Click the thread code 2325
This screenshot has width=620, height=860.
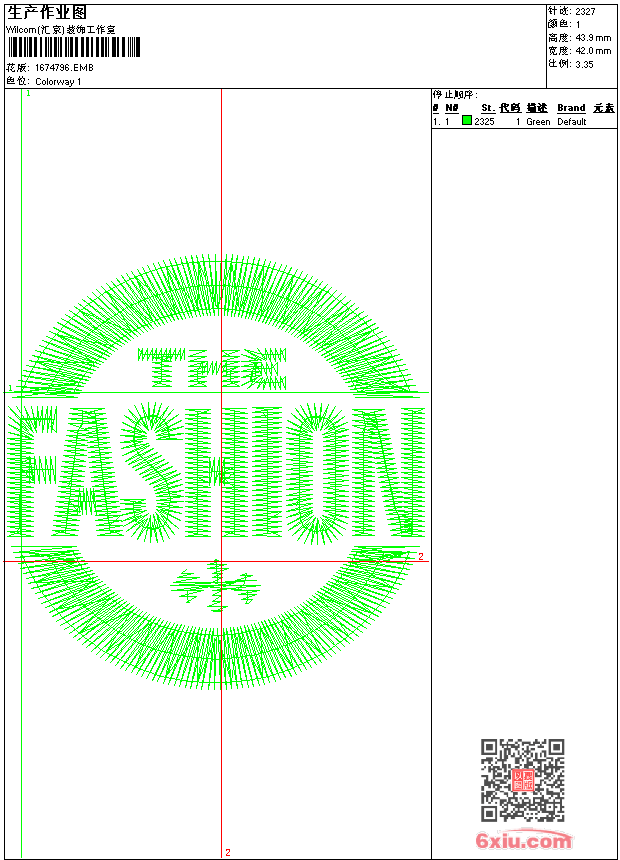484,122
